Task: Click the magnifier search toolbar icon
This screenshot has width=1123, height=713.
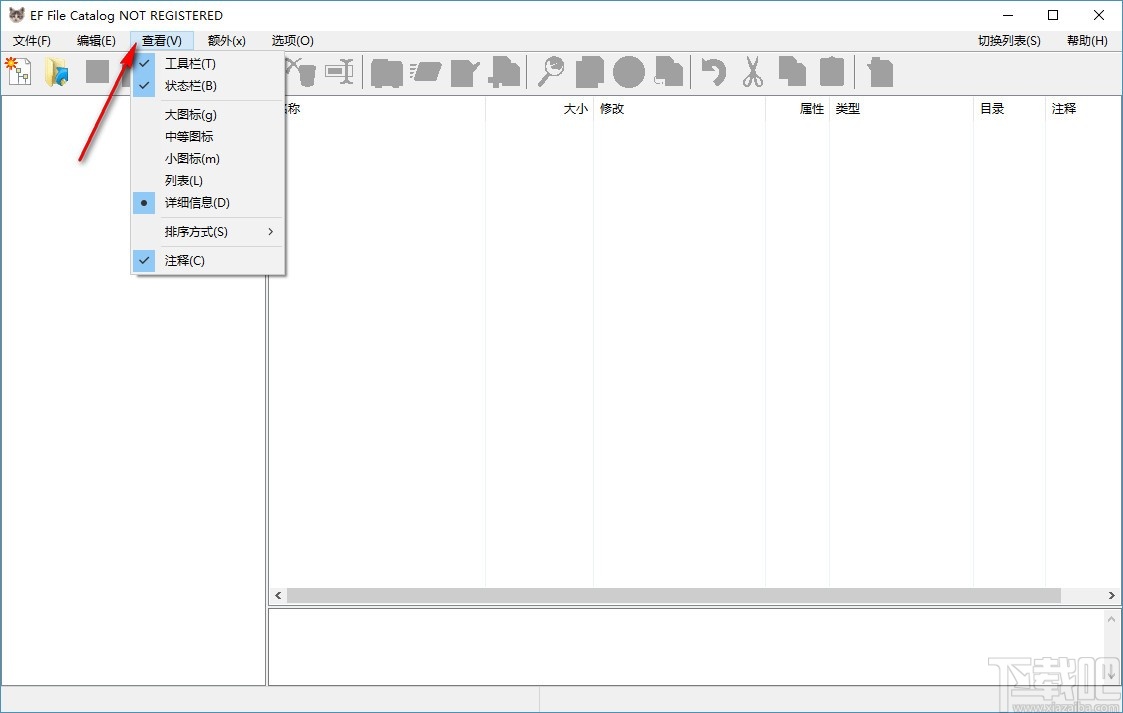Action: point(551,71)
